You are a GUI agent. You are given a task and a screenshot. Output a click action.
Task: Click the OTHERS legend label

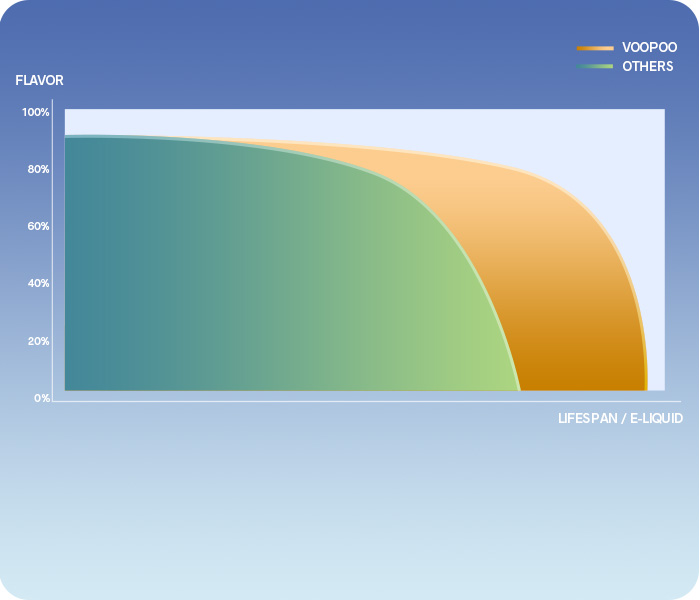[x=647, y=66]
